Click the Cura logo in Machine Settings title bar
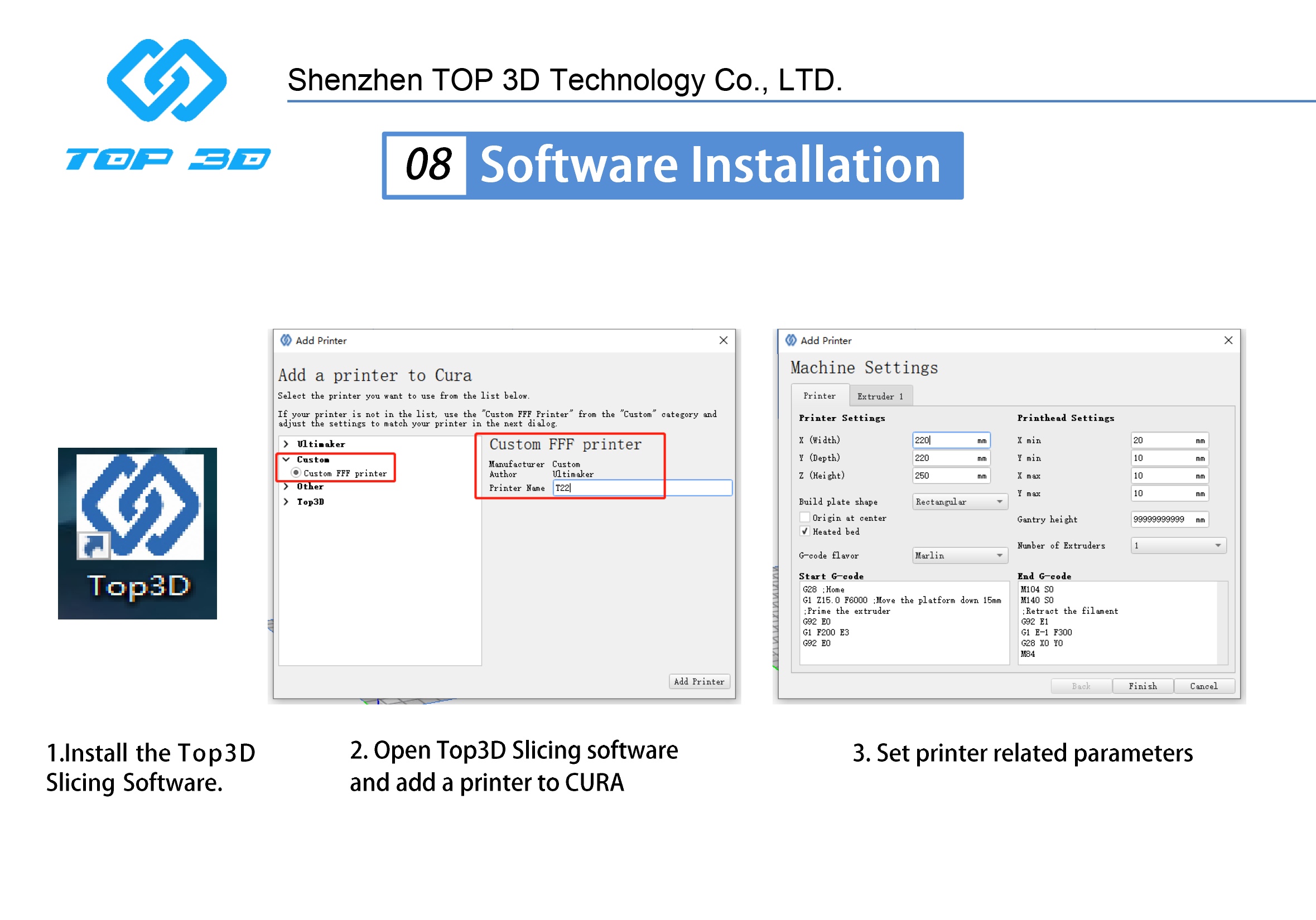This screenshot has height=920, width=1316. (x=791, y=340)
